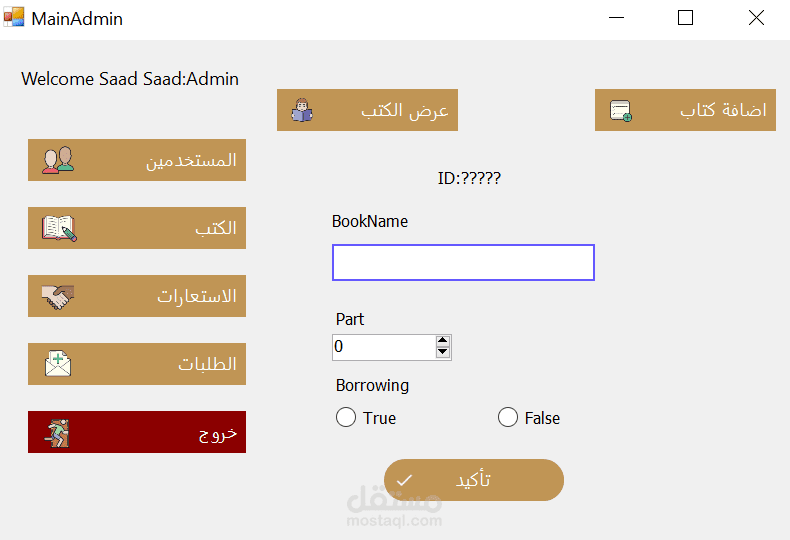Click the reader icon on عرض الكتب
The image size is (790, 540).
click(302, 110)
